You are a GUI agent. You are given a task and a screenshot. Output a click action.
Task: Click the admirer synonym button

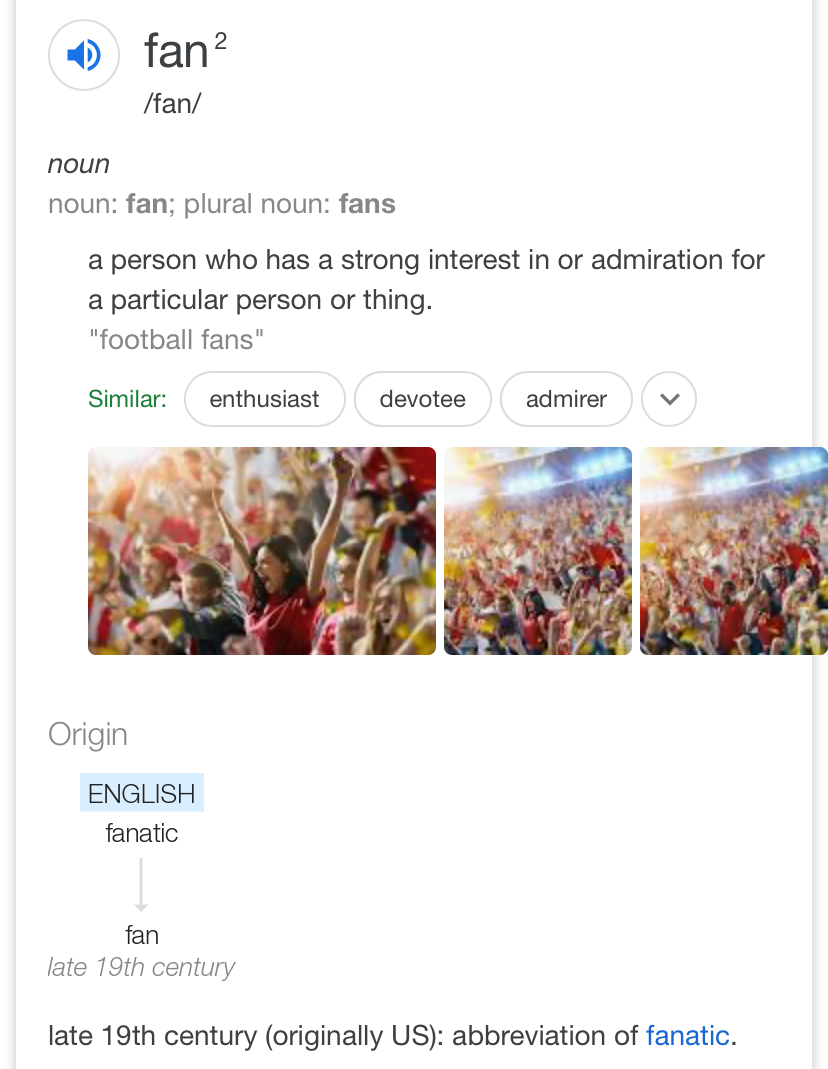tap(565, 398)
